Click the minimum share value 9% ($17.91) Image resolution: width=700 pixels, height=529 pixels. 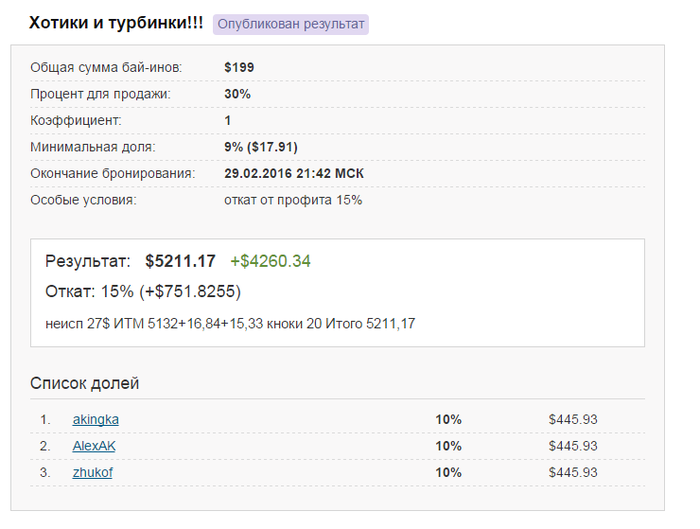[261, 147]
